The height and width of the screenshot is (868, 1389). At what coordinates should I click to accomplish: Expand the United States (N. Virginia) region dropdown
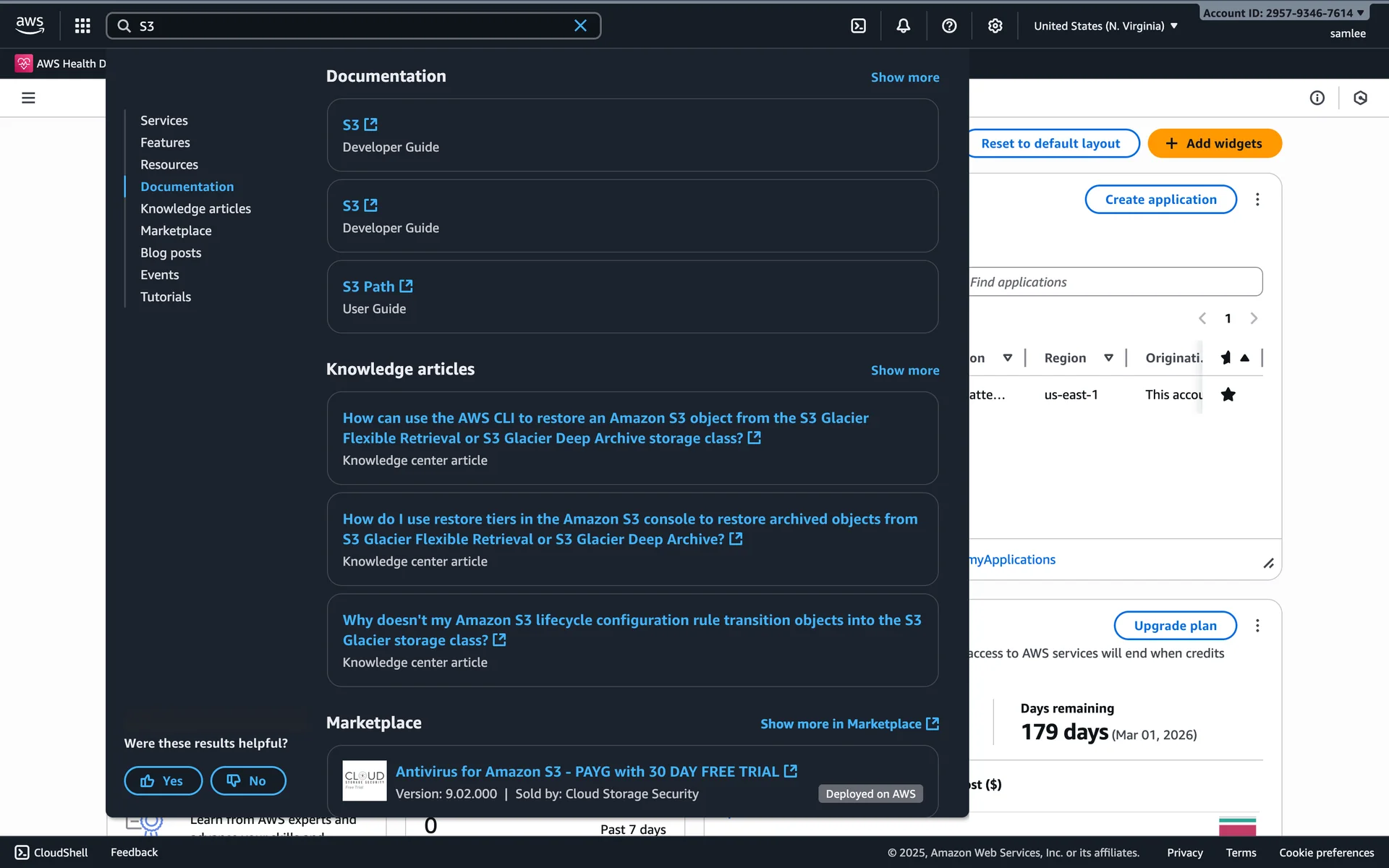point(1105,26)
